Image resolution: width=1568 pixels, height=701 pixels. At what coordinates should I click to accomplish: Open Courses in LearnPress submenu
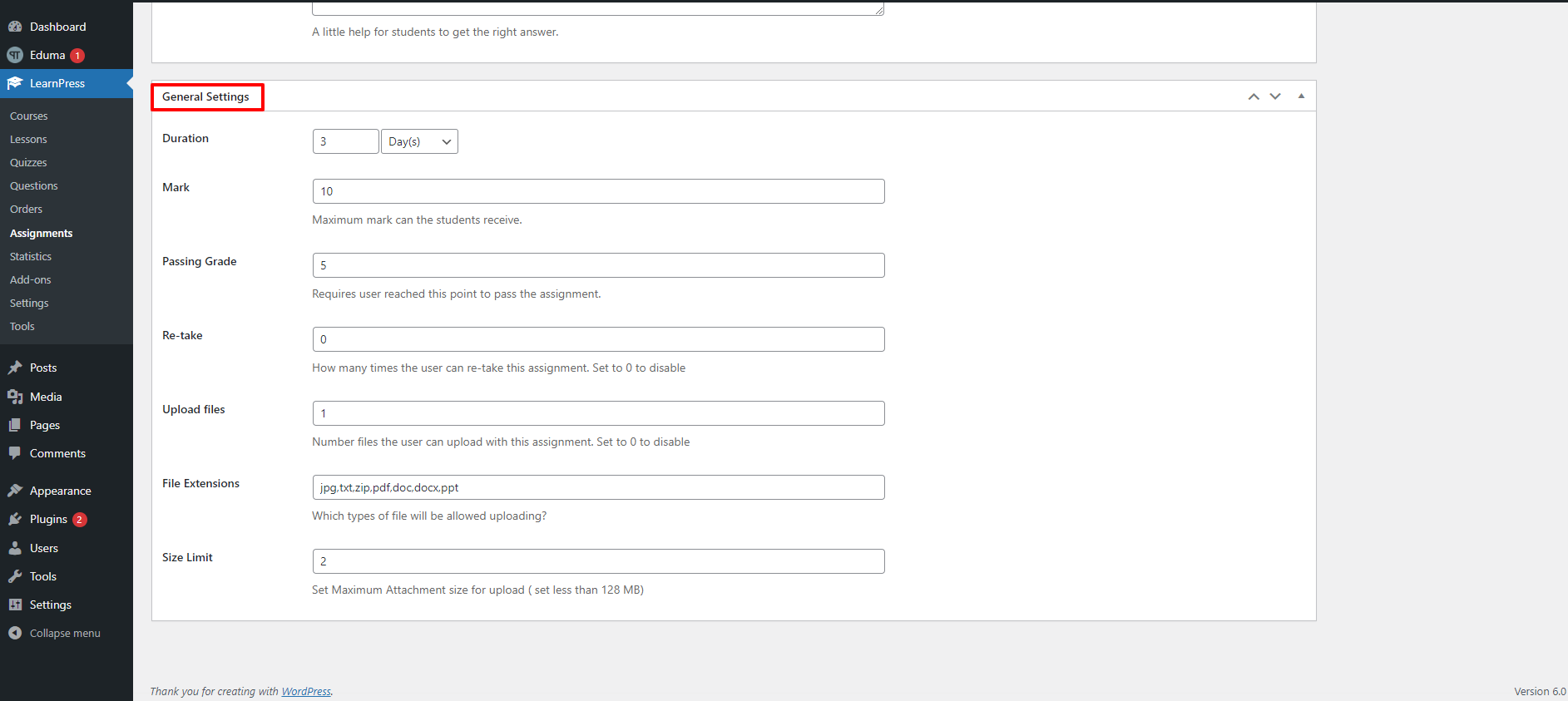point(29,116)
